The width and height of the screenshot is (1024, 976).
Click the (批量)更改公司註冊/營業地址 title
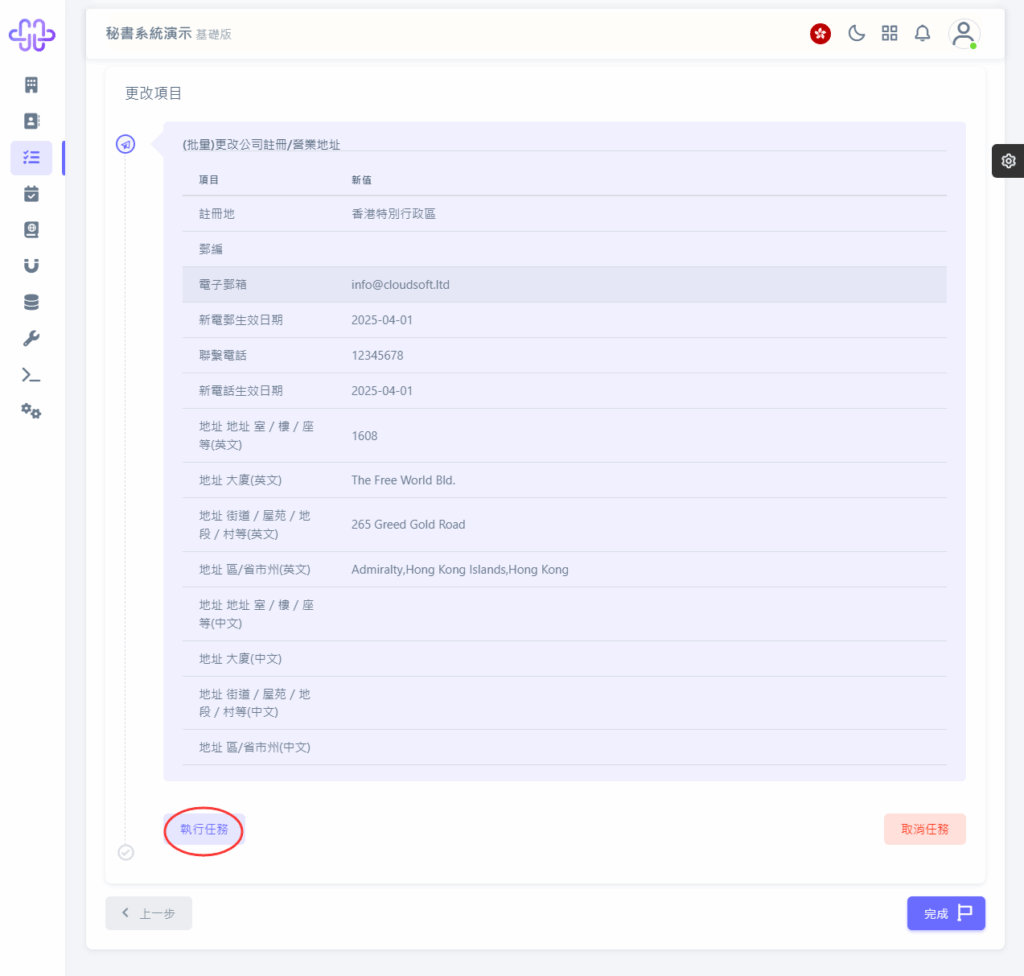[x=261, y=144]
